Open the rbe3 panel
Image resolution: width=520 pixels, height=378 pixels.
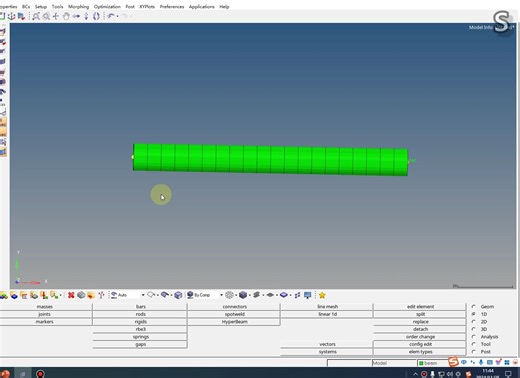point(141,329)
